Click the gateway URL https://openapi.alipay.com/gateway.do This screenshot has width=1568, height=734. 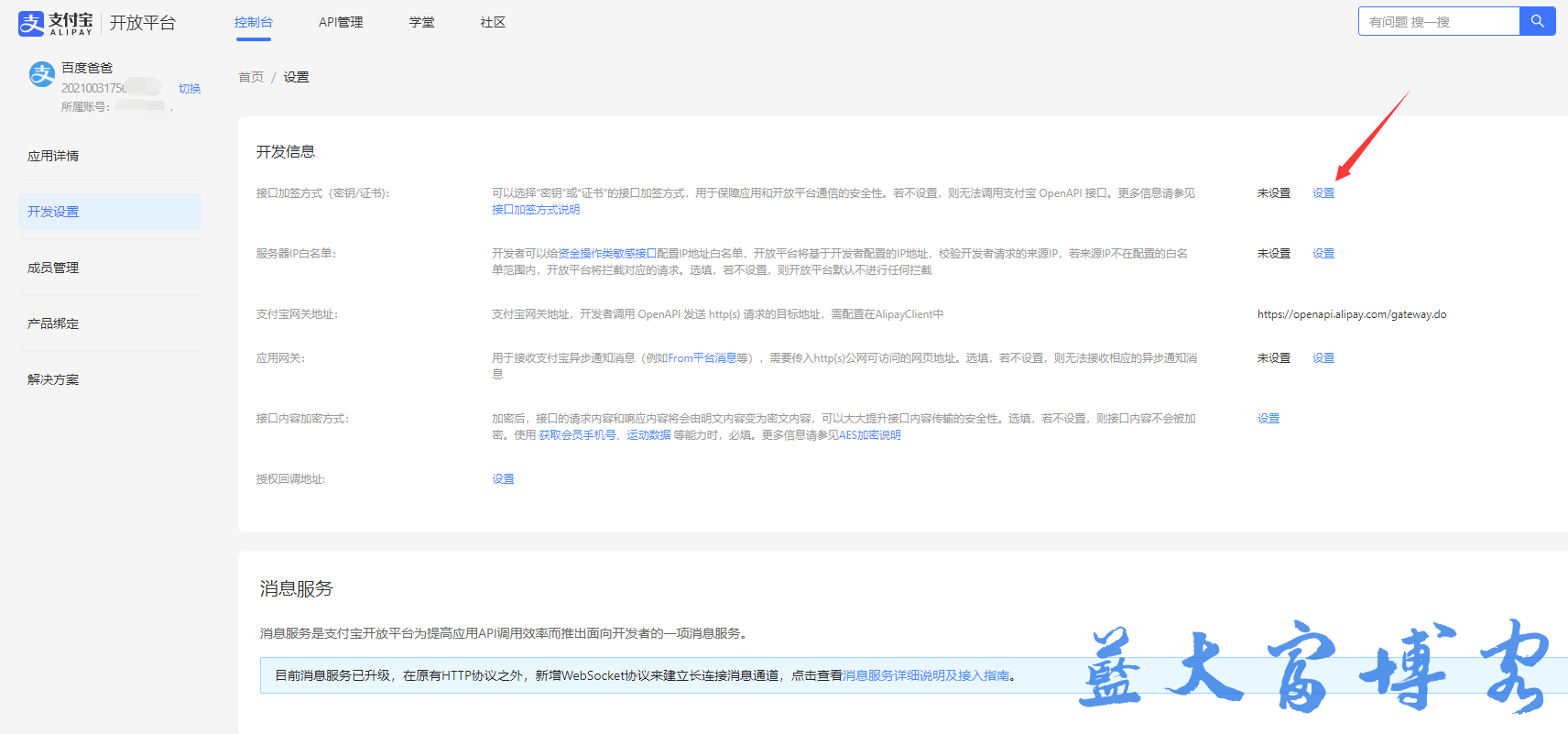tap(1352, 314)
